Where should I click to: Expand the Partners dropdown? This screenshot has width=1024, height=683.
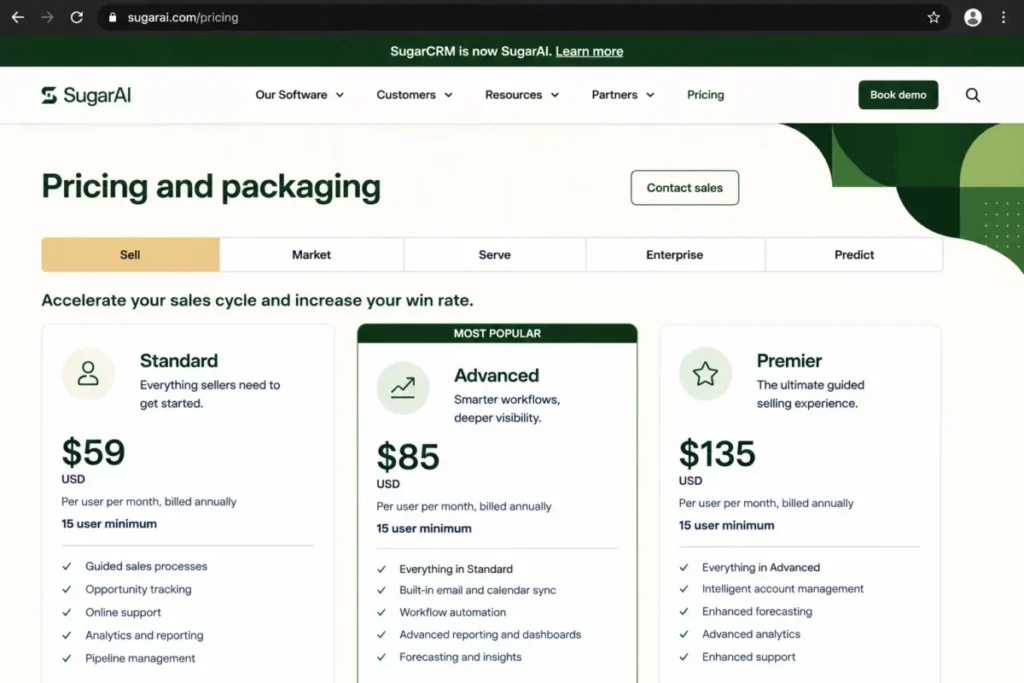622,95
